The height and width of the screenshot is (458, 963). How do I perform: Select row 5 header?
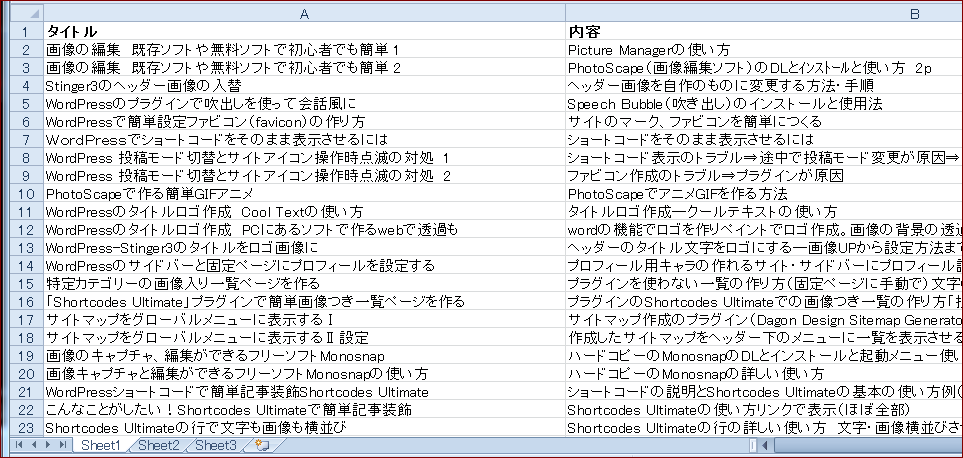(x=26, y=103)
